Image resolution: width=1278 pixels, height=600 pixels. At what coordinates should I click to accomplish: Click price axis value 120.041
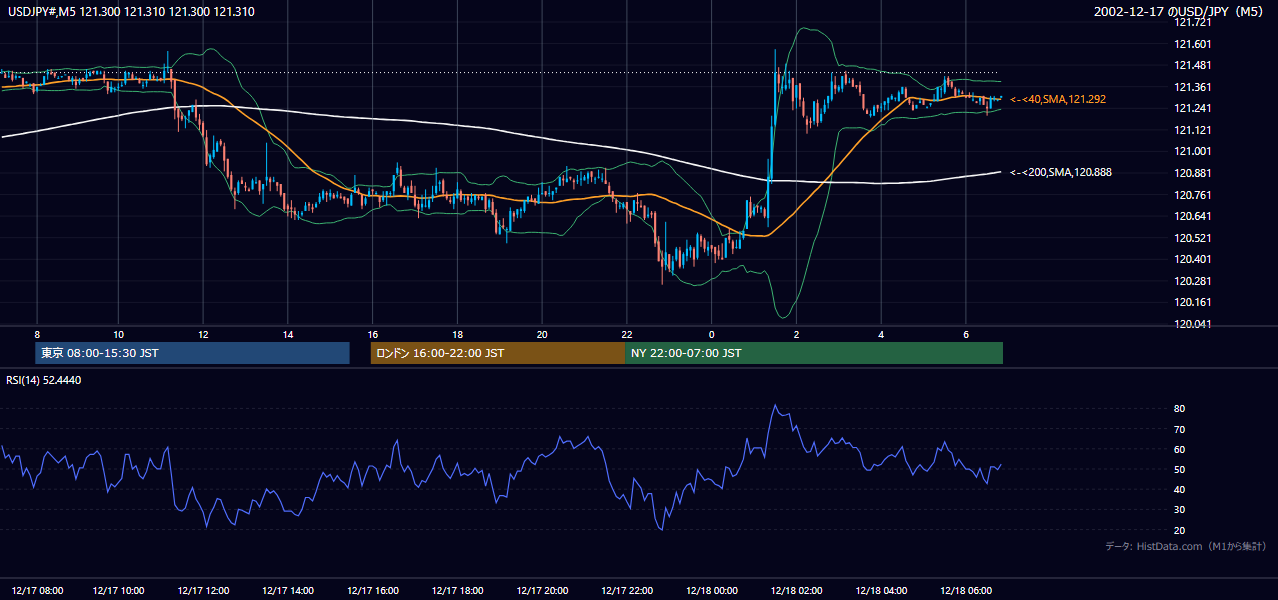pos(1192,324)
